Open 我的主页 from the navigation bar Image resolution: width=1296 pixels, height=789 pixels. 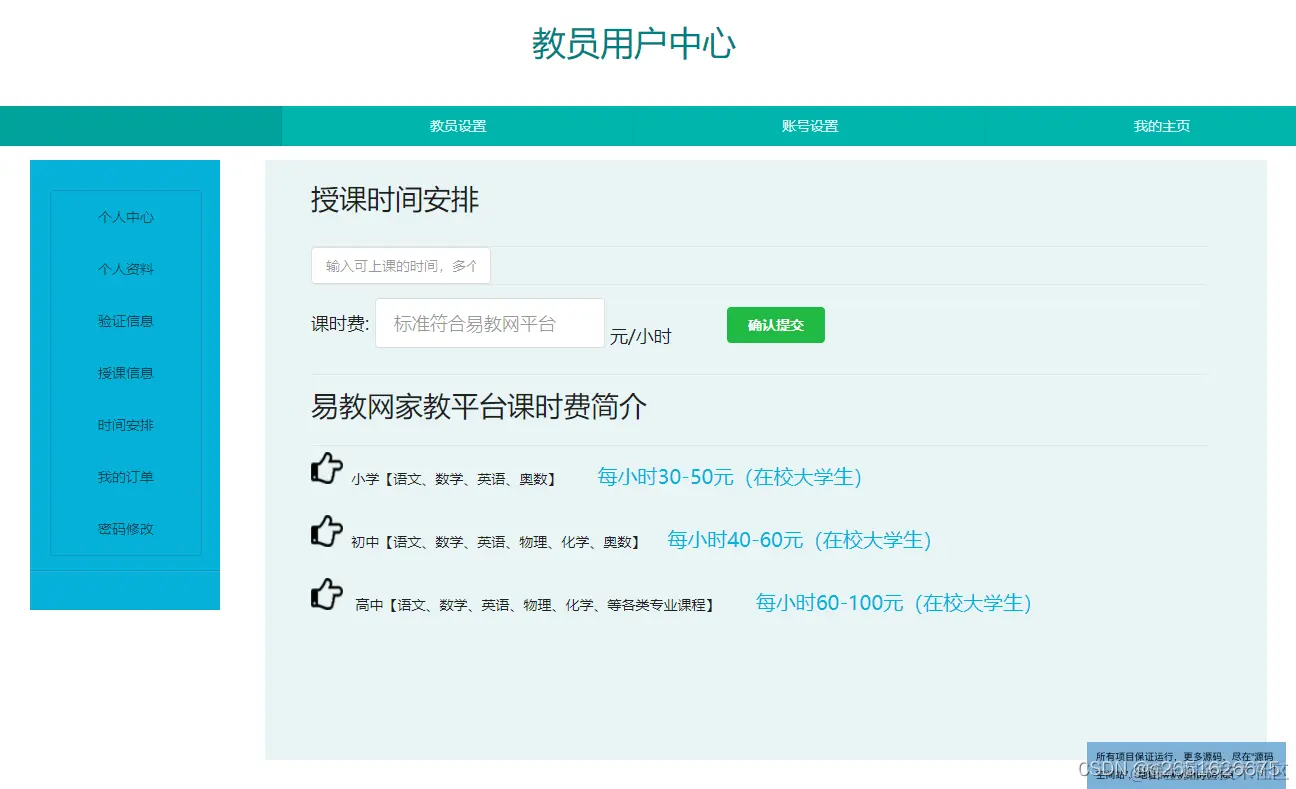[x=1161, y=126]
